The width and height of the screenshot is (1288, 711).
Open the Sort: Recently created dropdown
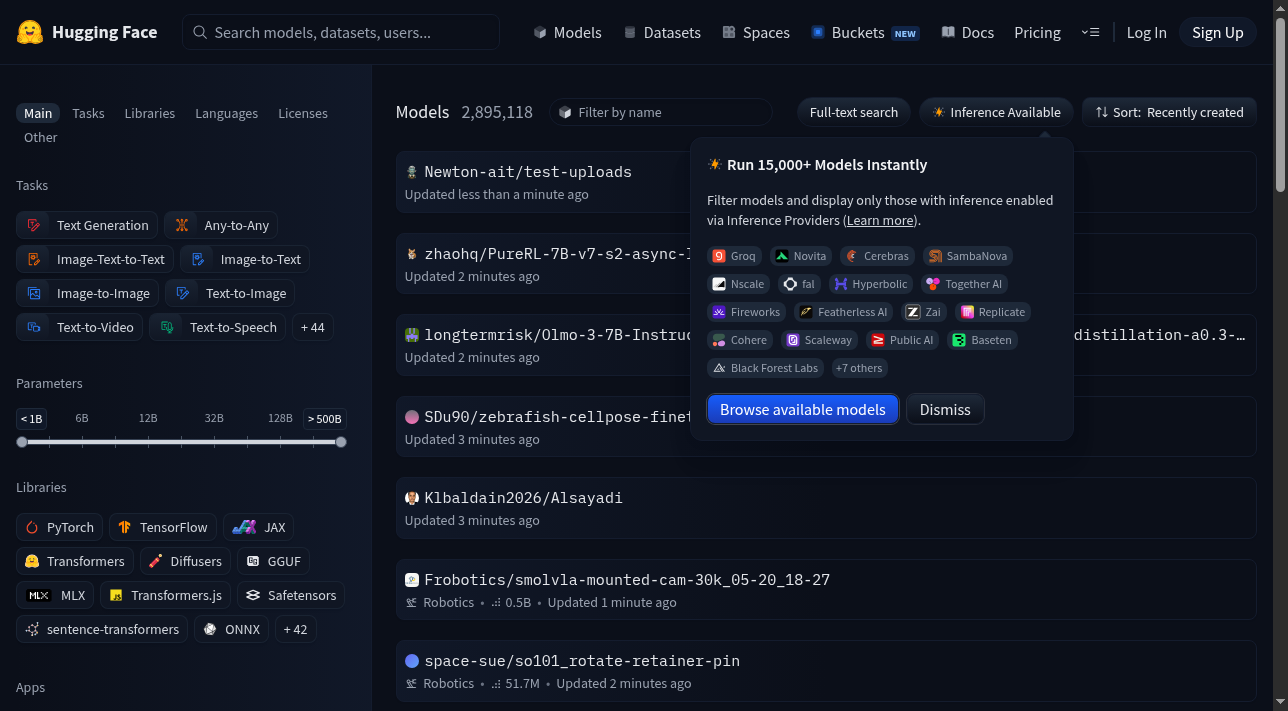tap(1169, 112)
